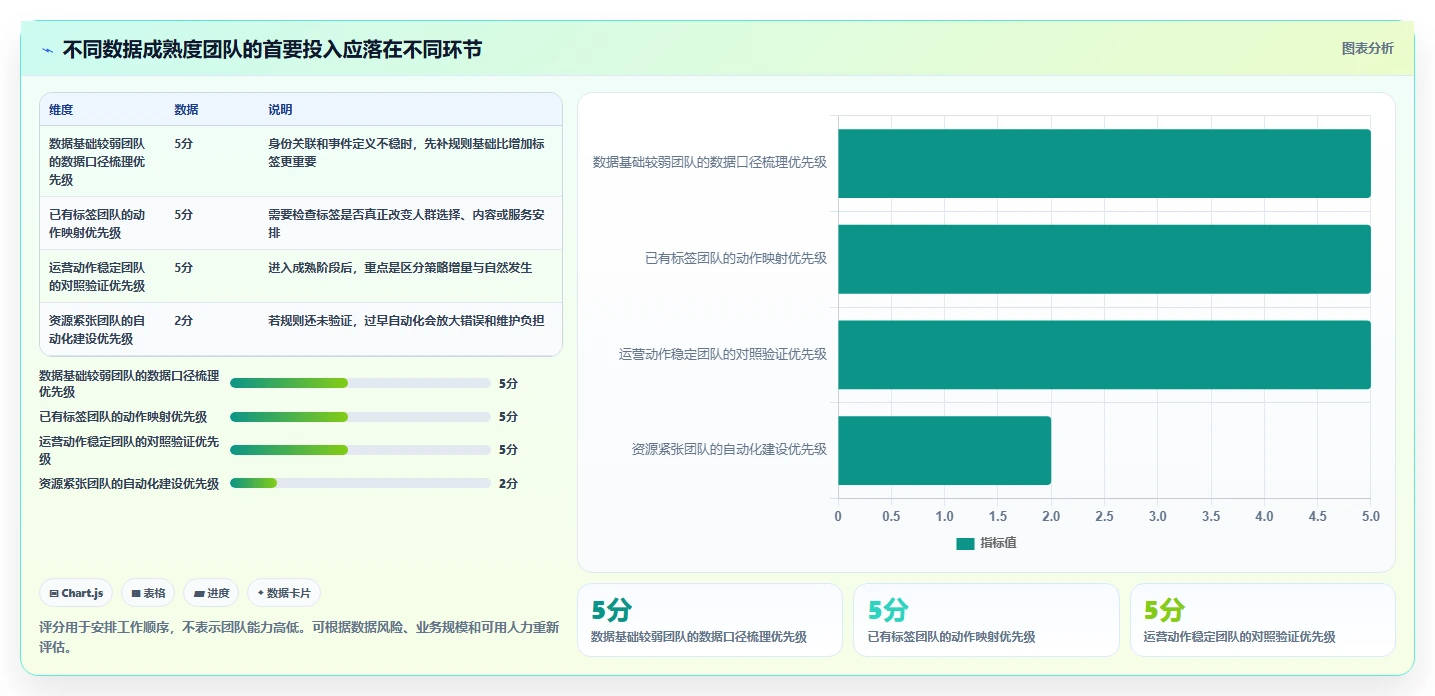Click progress bar for 运营动作稳定团队的对照验证优先级
The height and width of the screenshot is (696, 1435).
[360, 450]
